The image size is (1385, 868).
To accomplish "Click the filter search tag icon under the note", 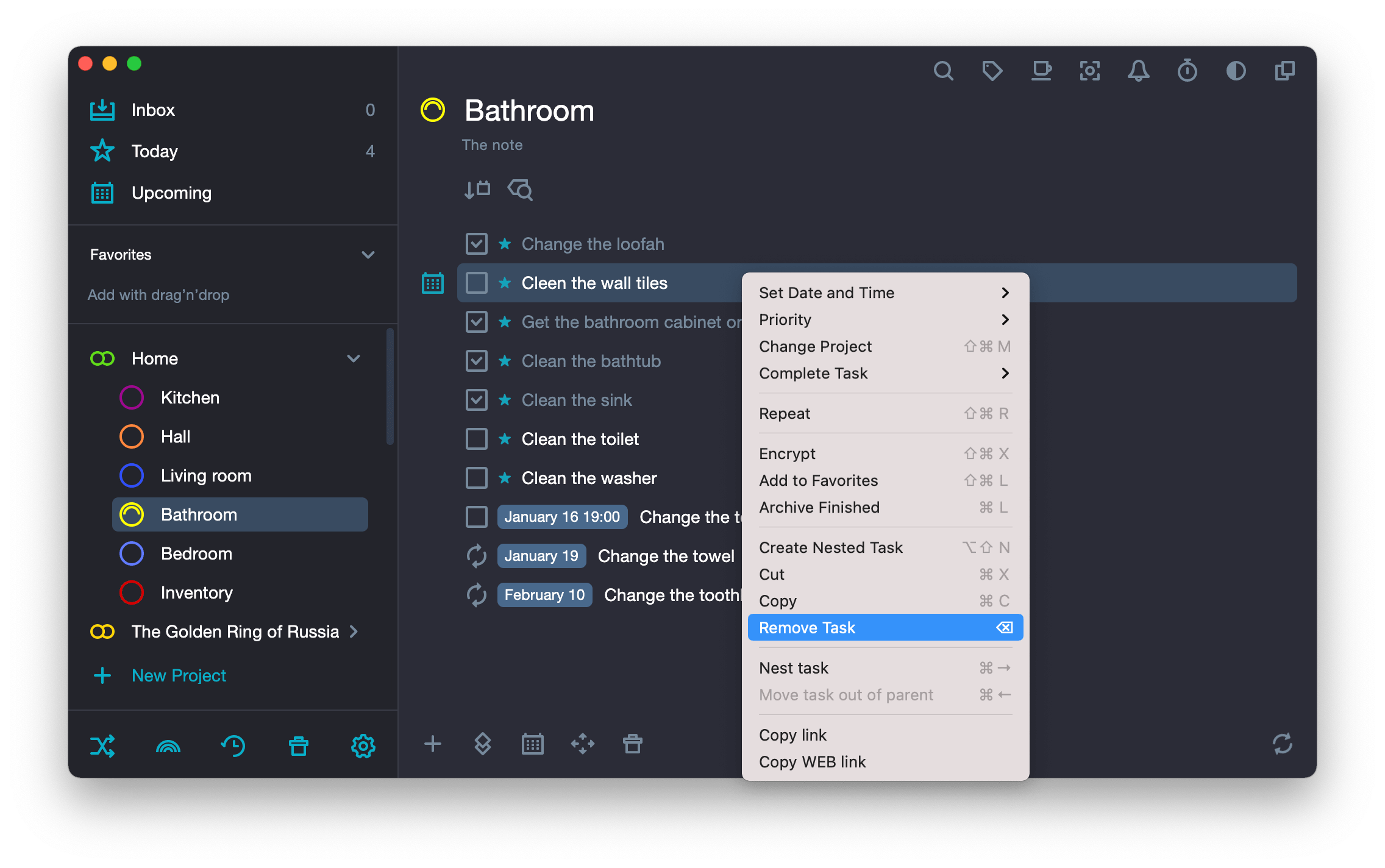I will (x=520, y=190).
